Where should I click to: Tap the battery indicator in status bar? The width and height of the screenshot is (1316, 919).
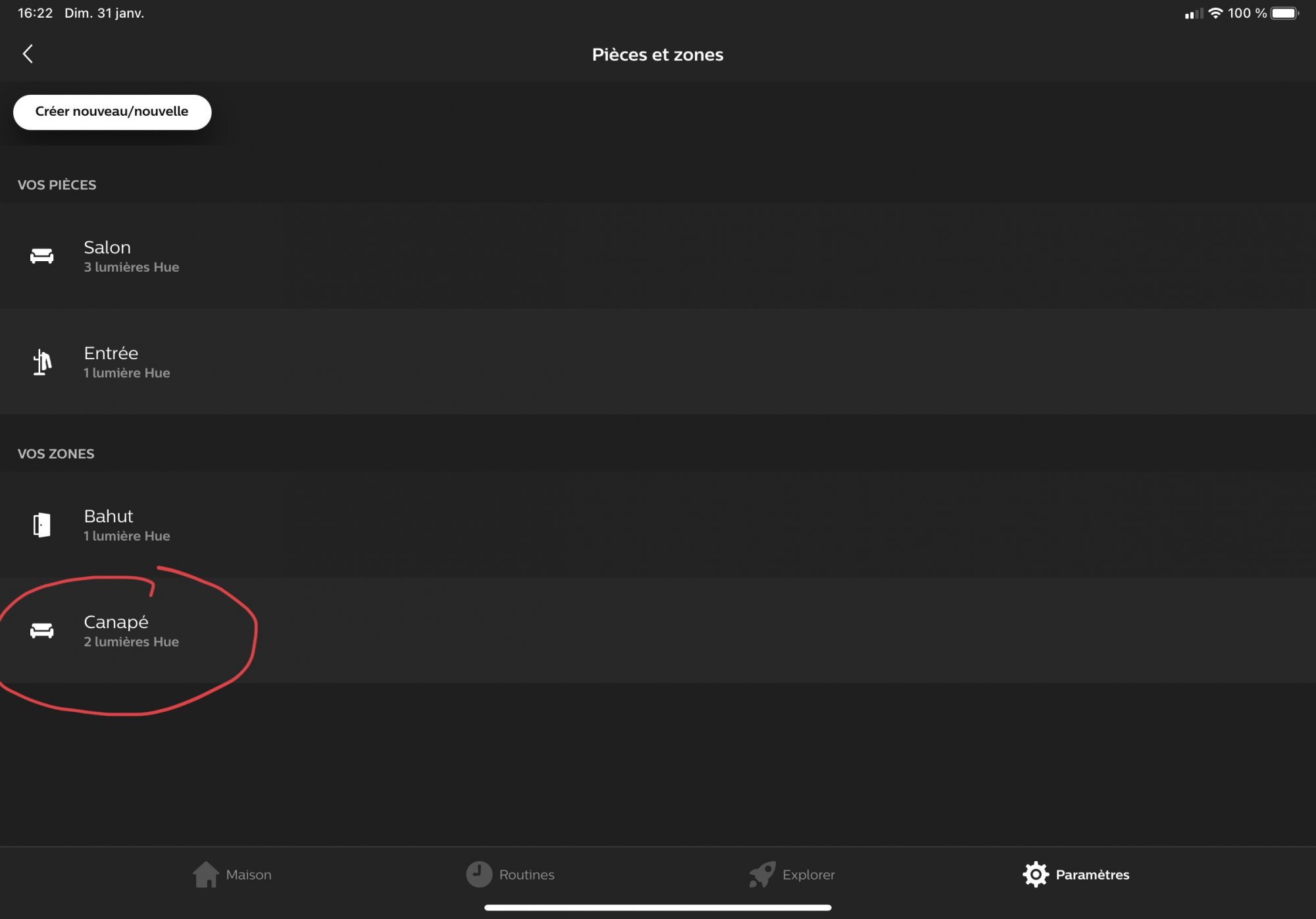pos(1284,13)
